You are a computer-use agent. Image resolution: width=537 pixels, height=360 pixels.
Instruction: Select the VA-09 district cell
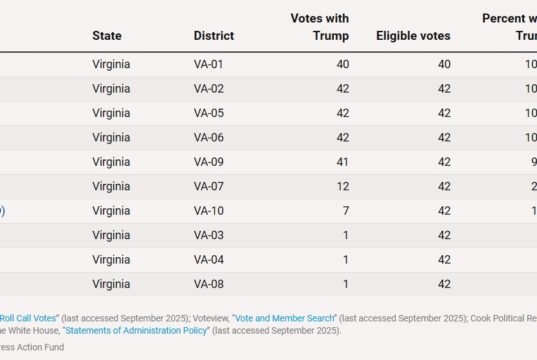click(x=209, y=162)
